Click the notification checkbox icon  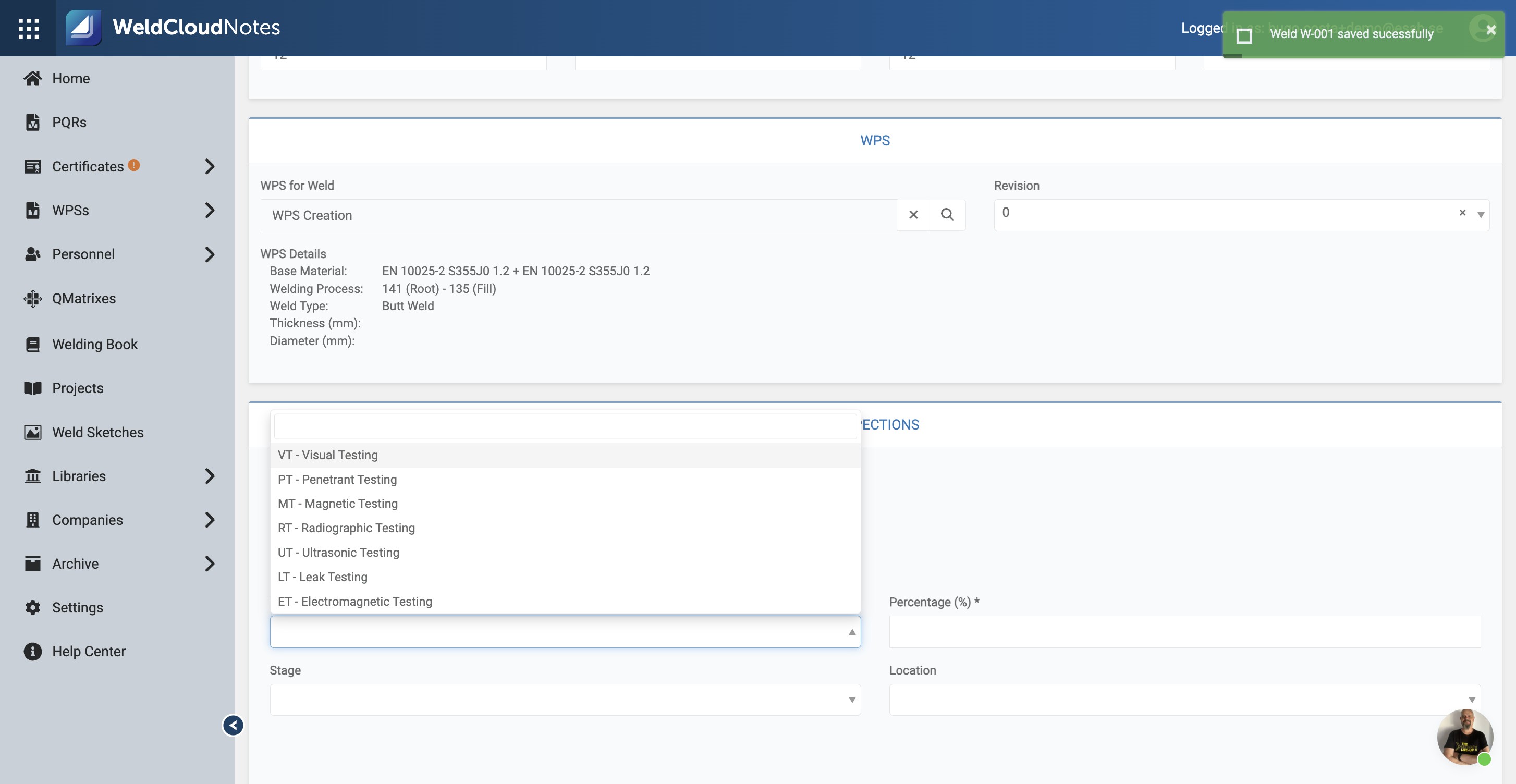[x=1244, y=35]
